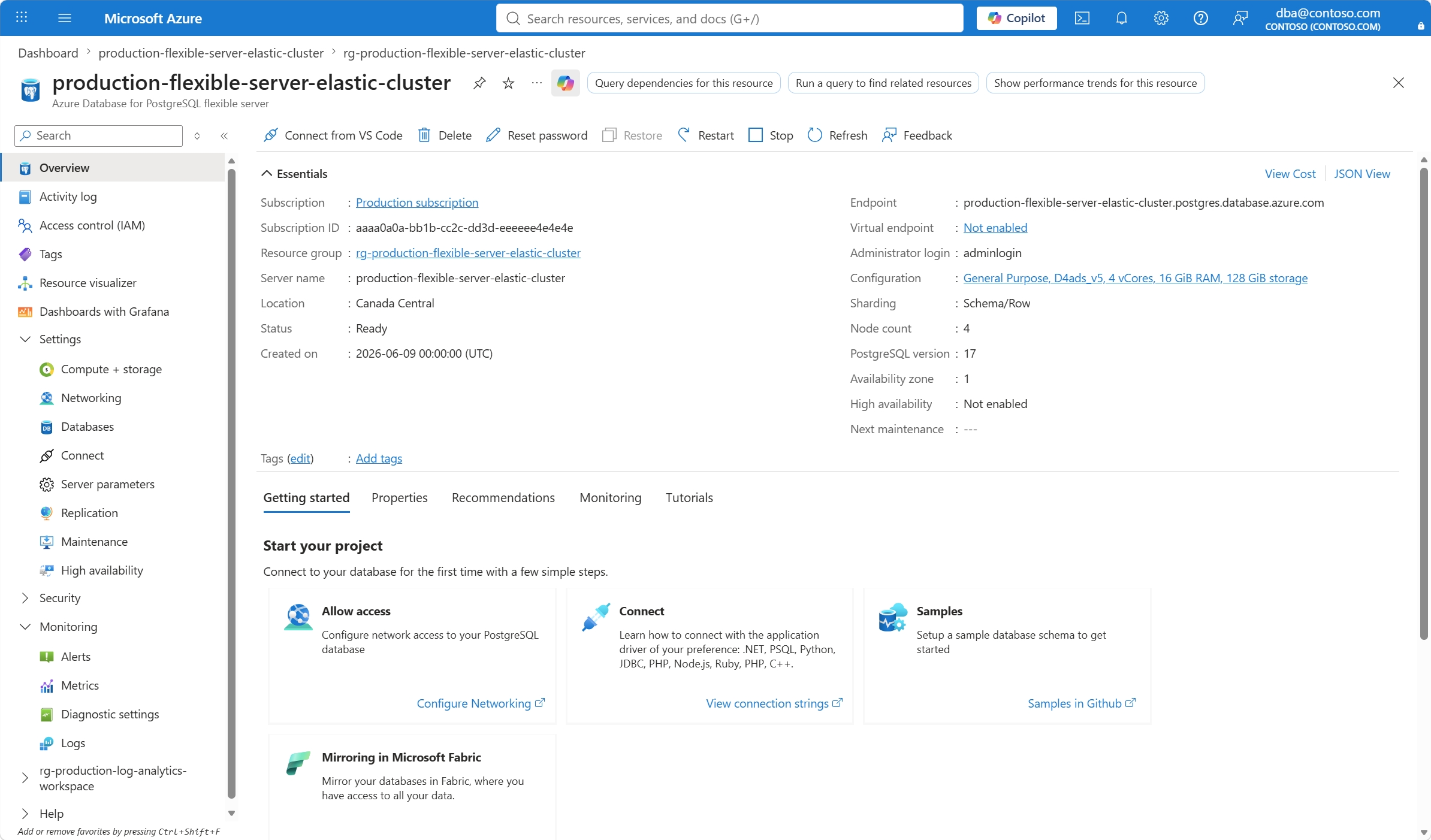Open the portal hamburger menu
1431x840 pixels.
(x=65, y=18)
